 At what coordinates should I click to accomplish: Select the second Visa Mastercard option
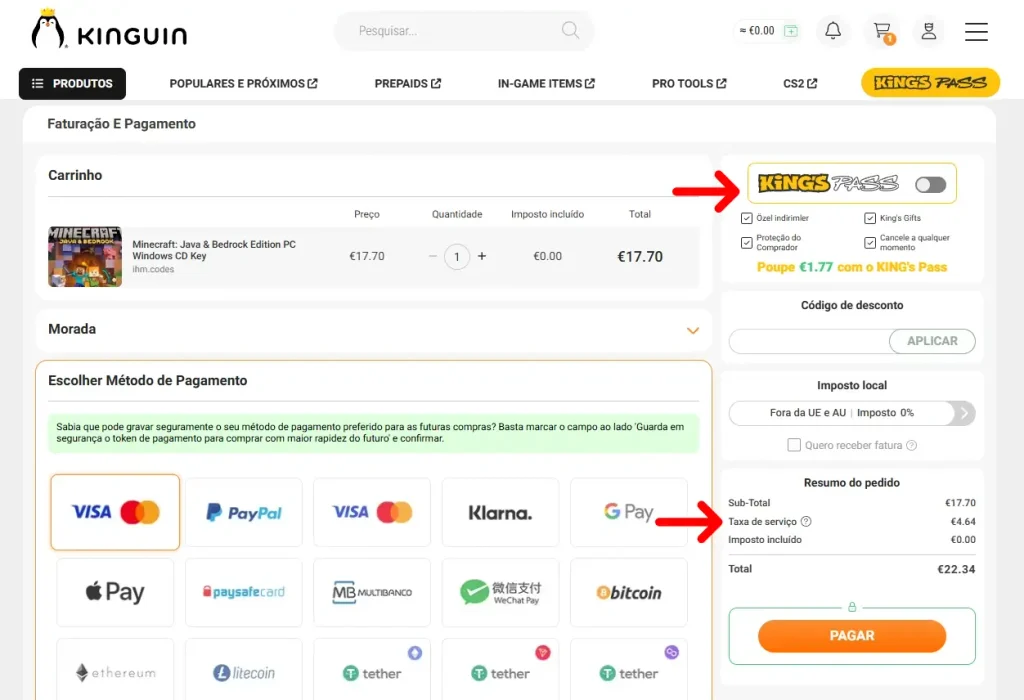(372, 513)
